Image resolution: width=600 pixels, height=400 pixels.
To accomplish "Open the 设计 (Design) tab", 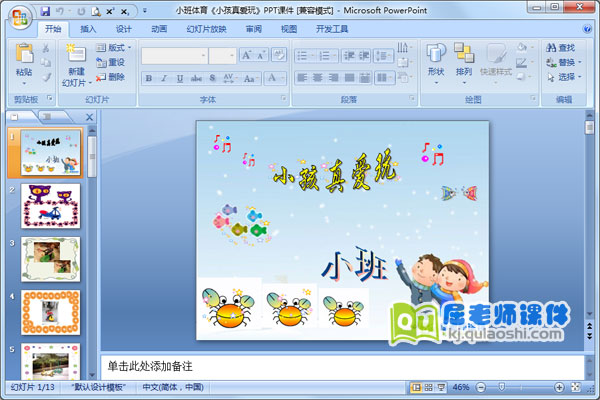I will point(123,29).
